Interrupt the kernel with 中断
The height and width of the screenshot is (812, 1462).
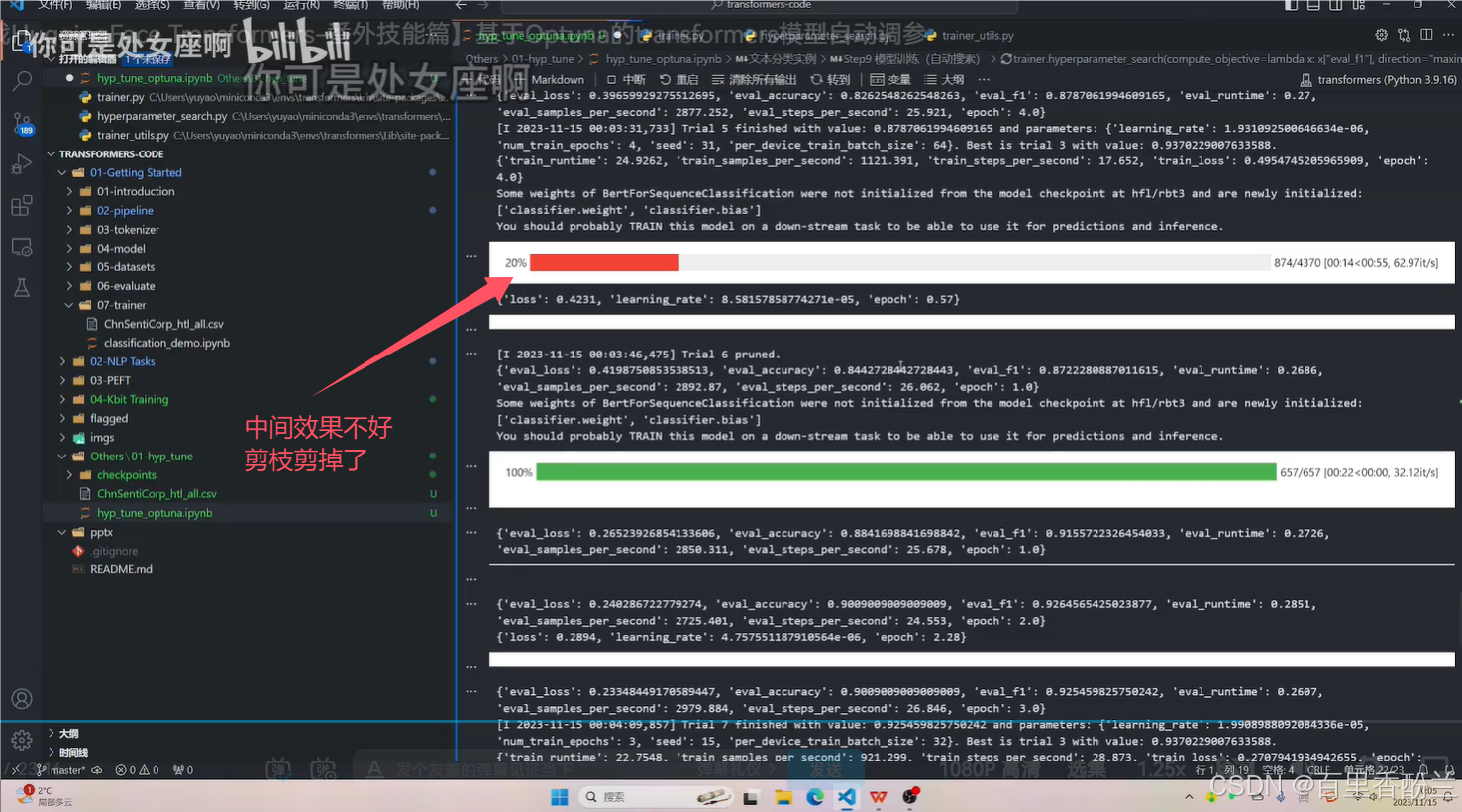[625, 79]
